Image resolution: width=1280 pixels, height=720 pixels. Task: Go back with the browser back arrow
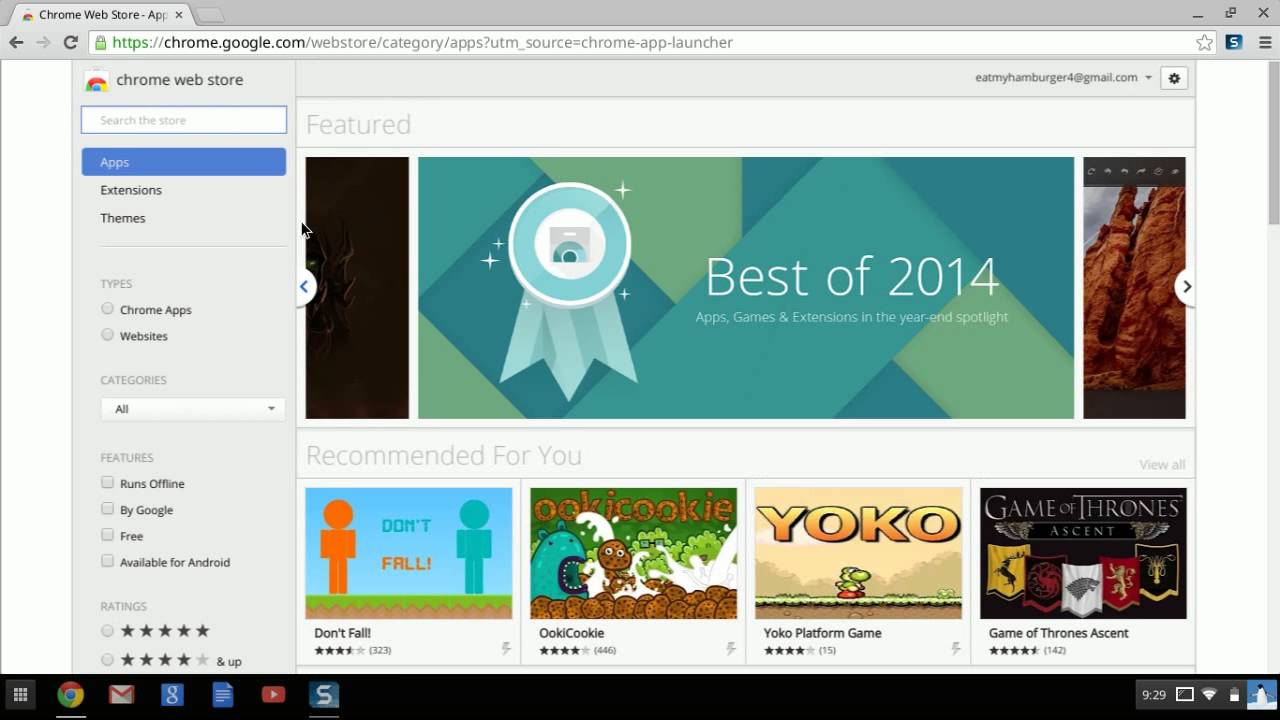point(16,42)
